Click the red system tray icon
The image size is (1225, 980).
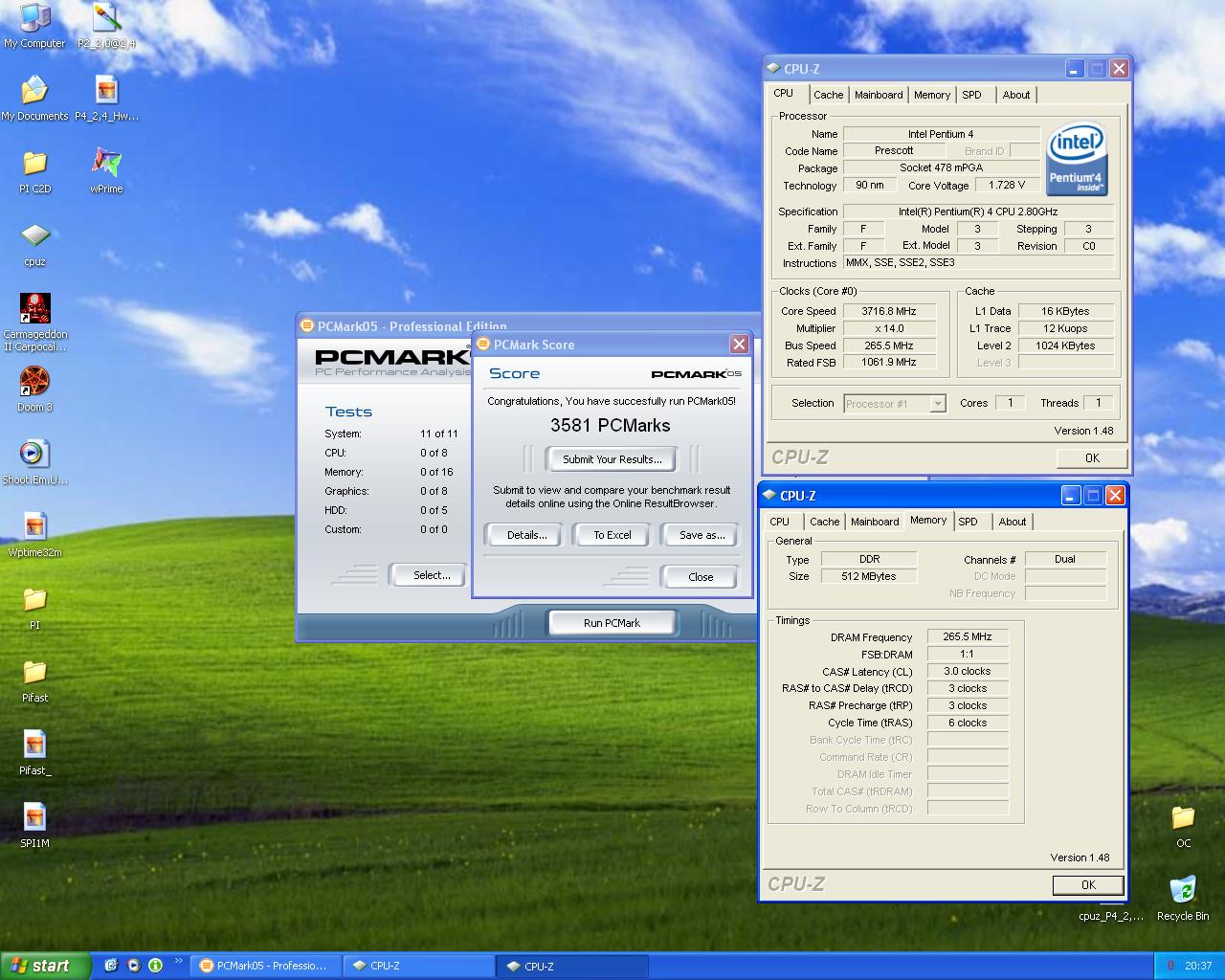tap(1170, 966)
